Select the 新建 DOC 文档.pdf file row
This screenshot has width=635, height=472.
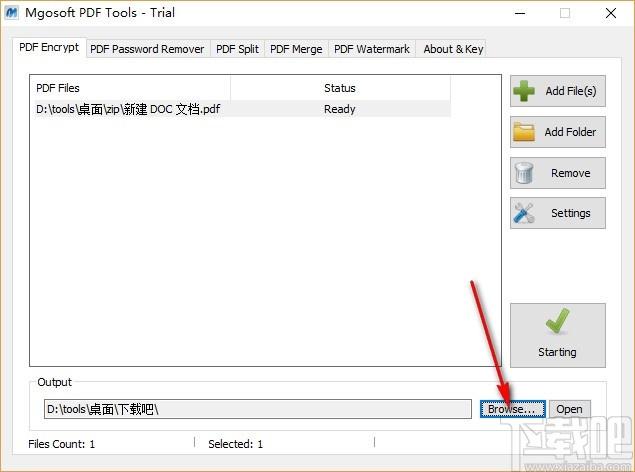[x=243, y=109]
